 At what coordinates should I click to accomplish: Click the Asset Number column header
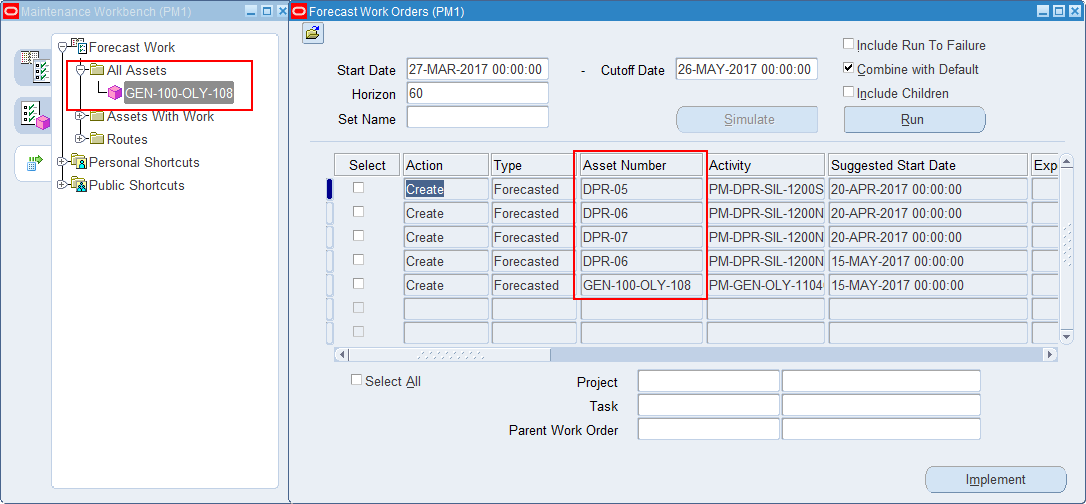pos(642,165)
